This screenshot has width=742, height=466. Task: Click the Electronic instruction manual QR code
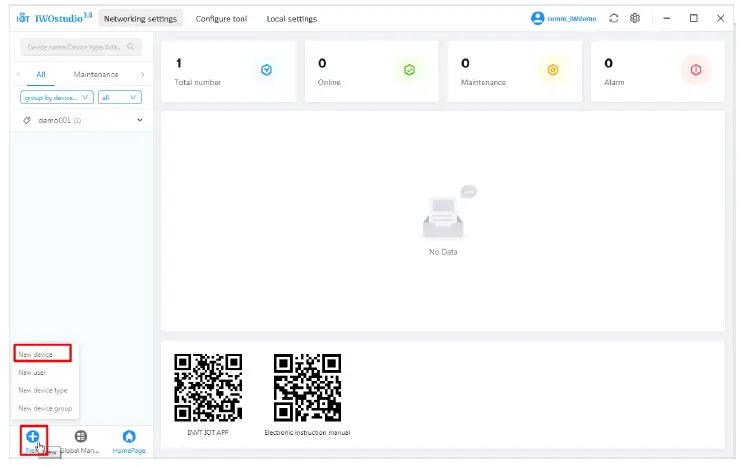(x=307, y=387)
